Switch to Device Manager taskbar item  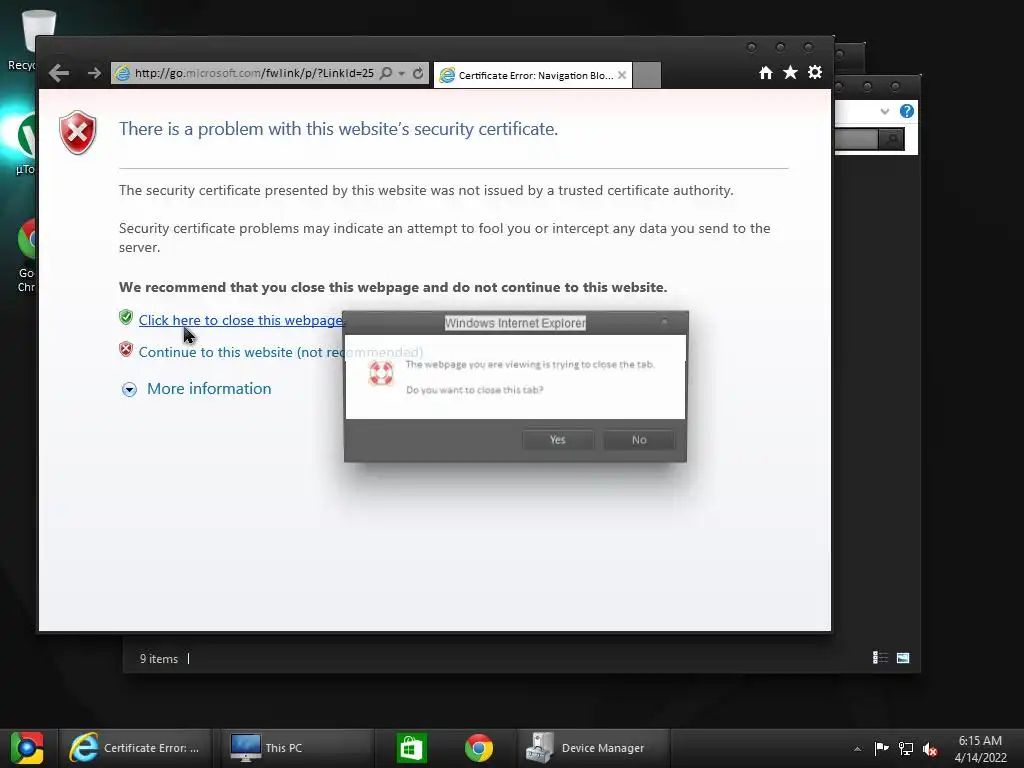[x=592, y=748]
